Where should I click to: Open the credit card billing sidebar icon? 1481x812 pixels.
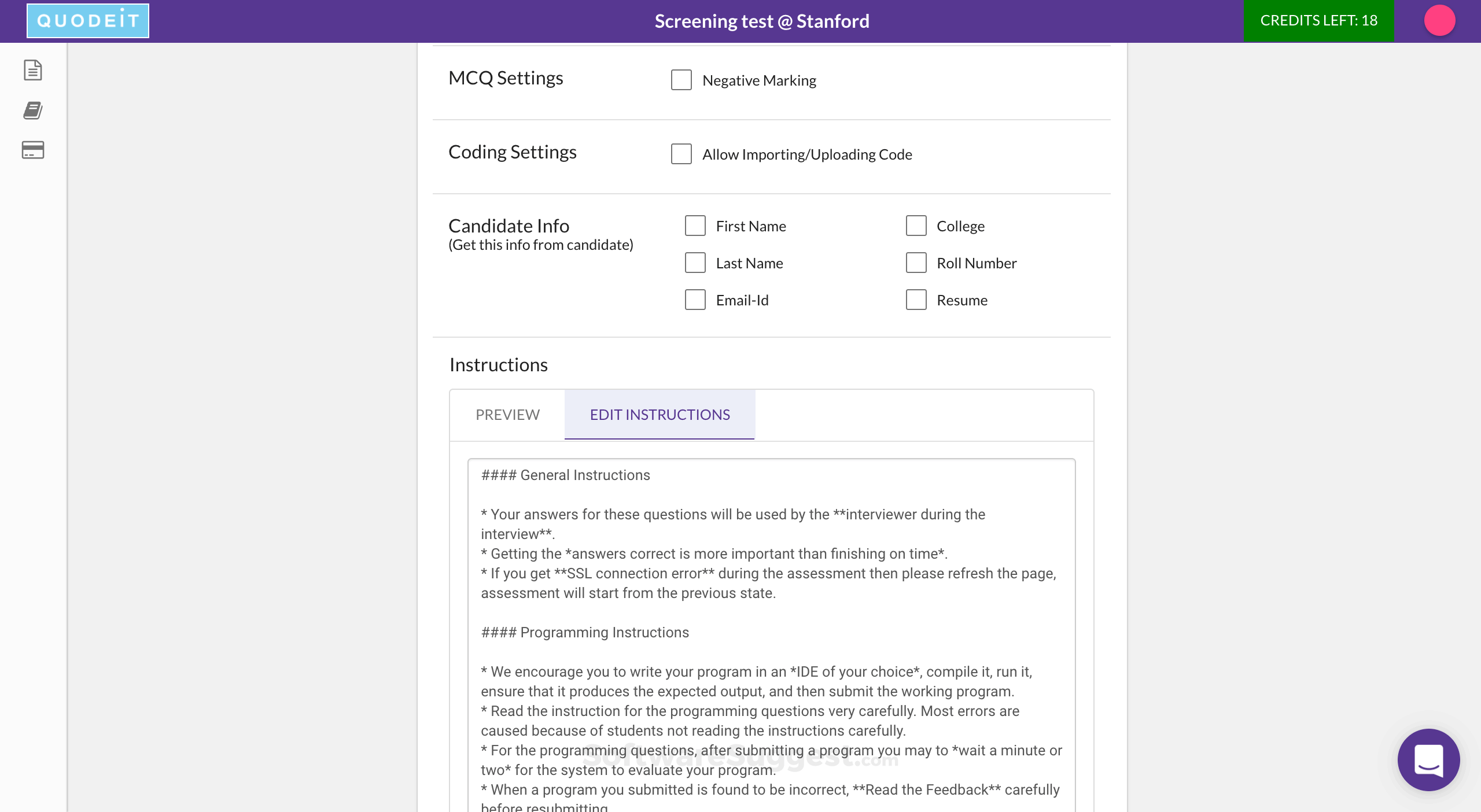33,150
